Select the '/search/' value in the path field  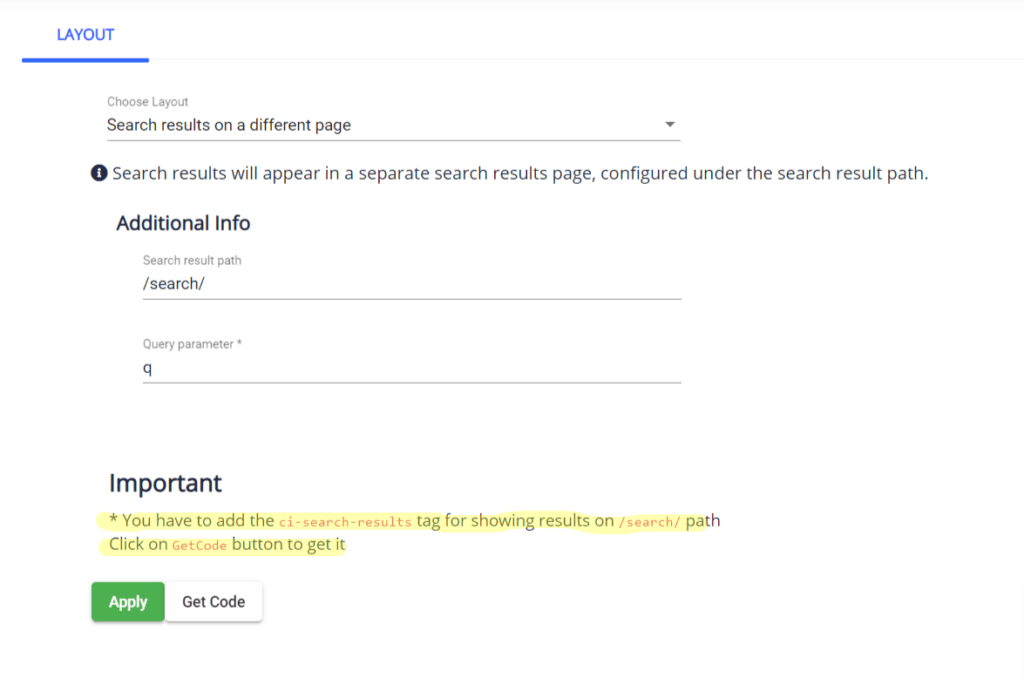(x=171, y=283)
